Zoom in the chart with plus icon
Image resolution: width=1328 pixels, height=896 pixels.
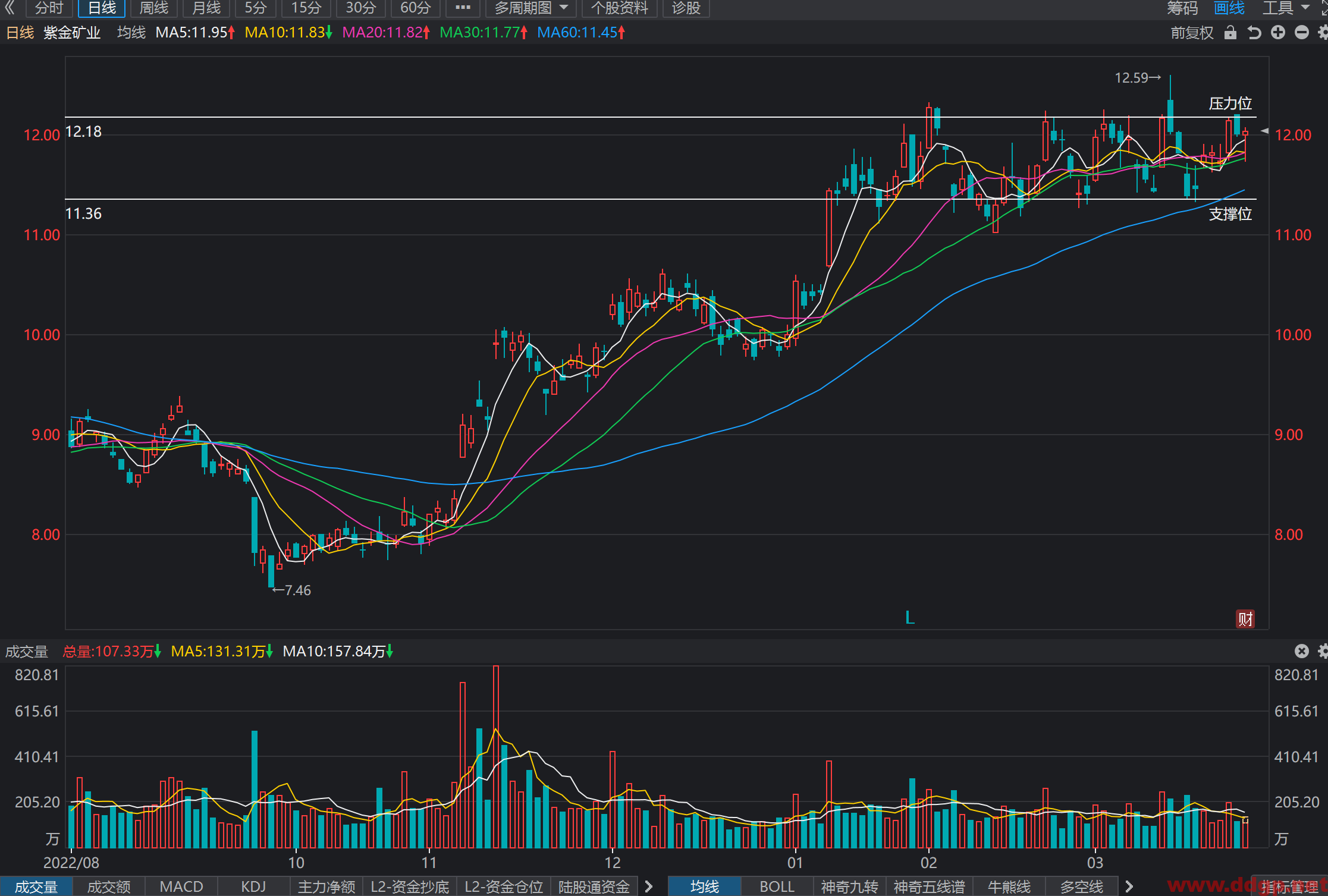(x=1278, y=33)
